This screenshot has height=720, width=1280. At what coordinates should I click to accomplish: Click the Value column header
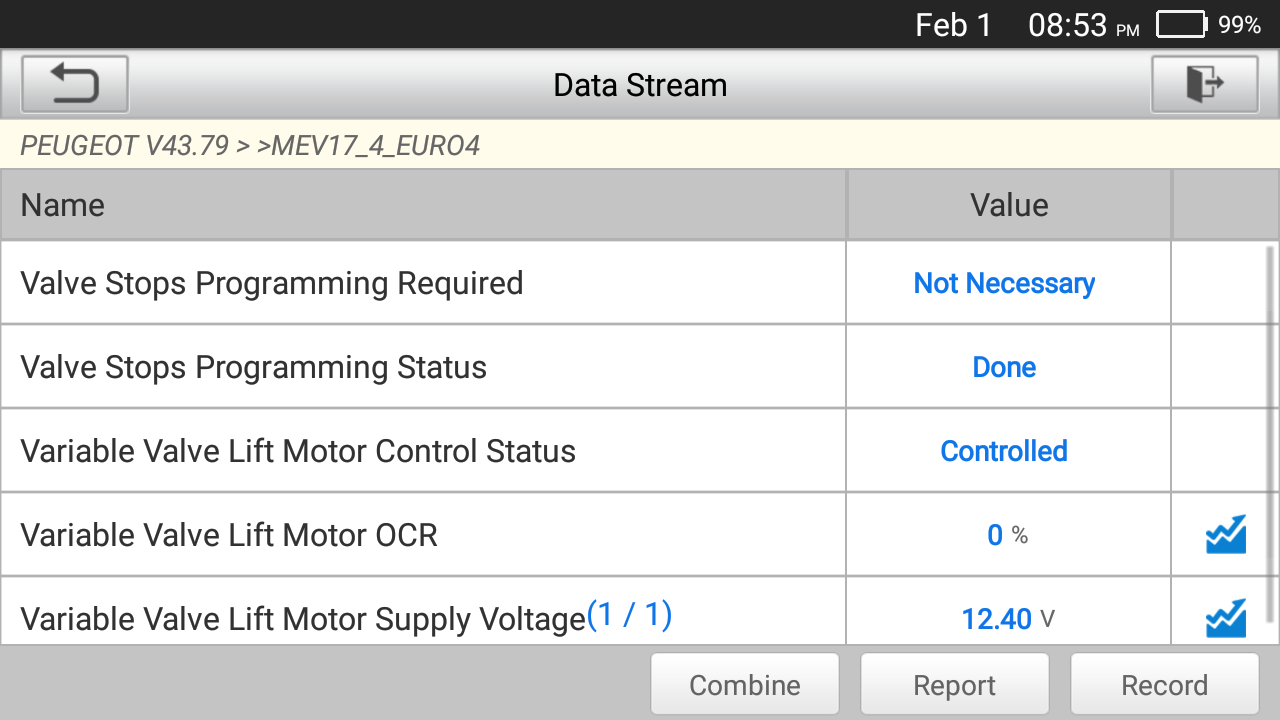click(1009, 205)
